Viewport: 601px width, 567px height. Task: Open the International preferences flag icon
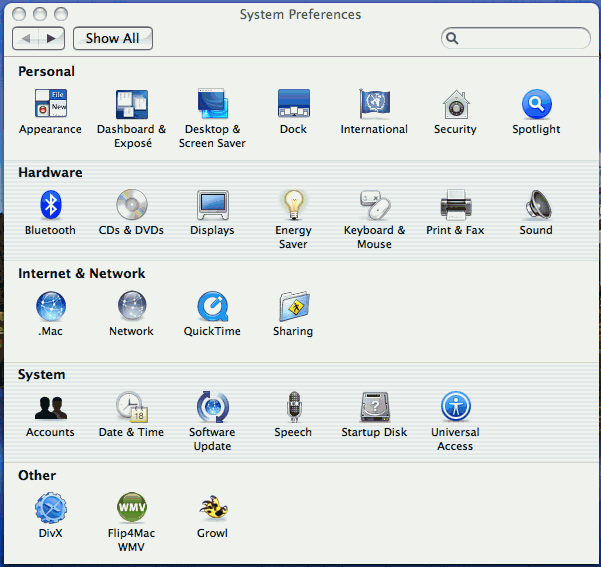point(374,104)
